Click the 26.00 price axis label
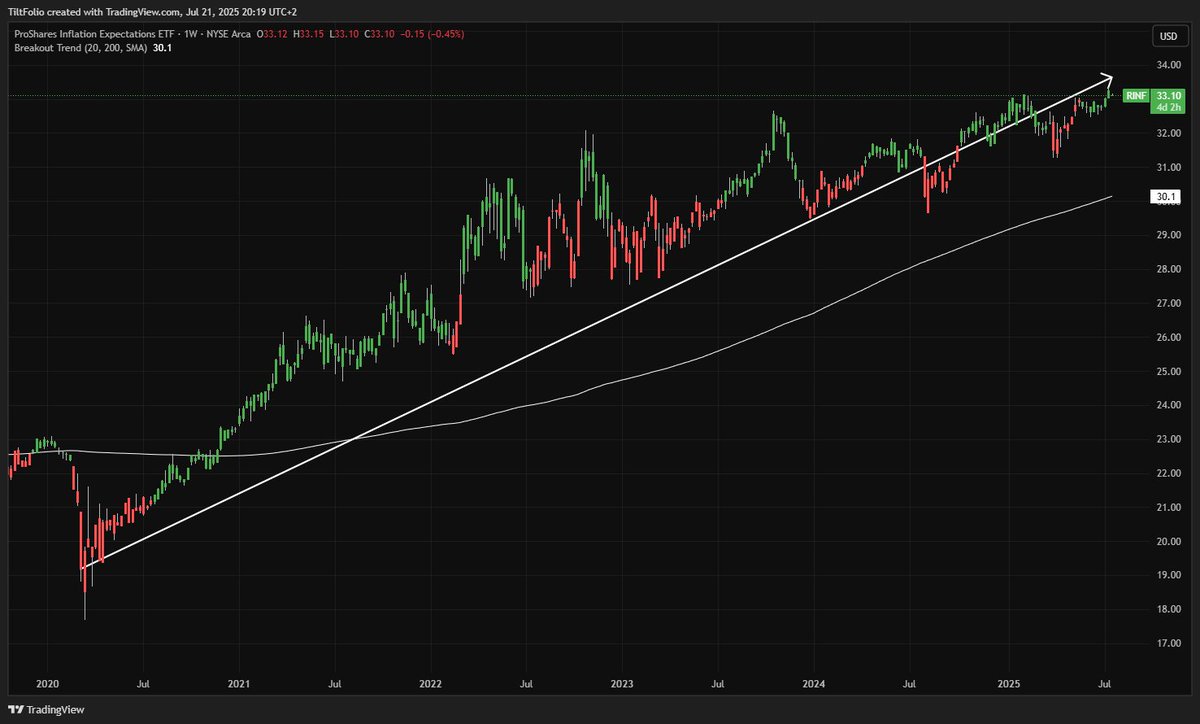This screenshot has height=724, width=1200. tap(1171, 338)
